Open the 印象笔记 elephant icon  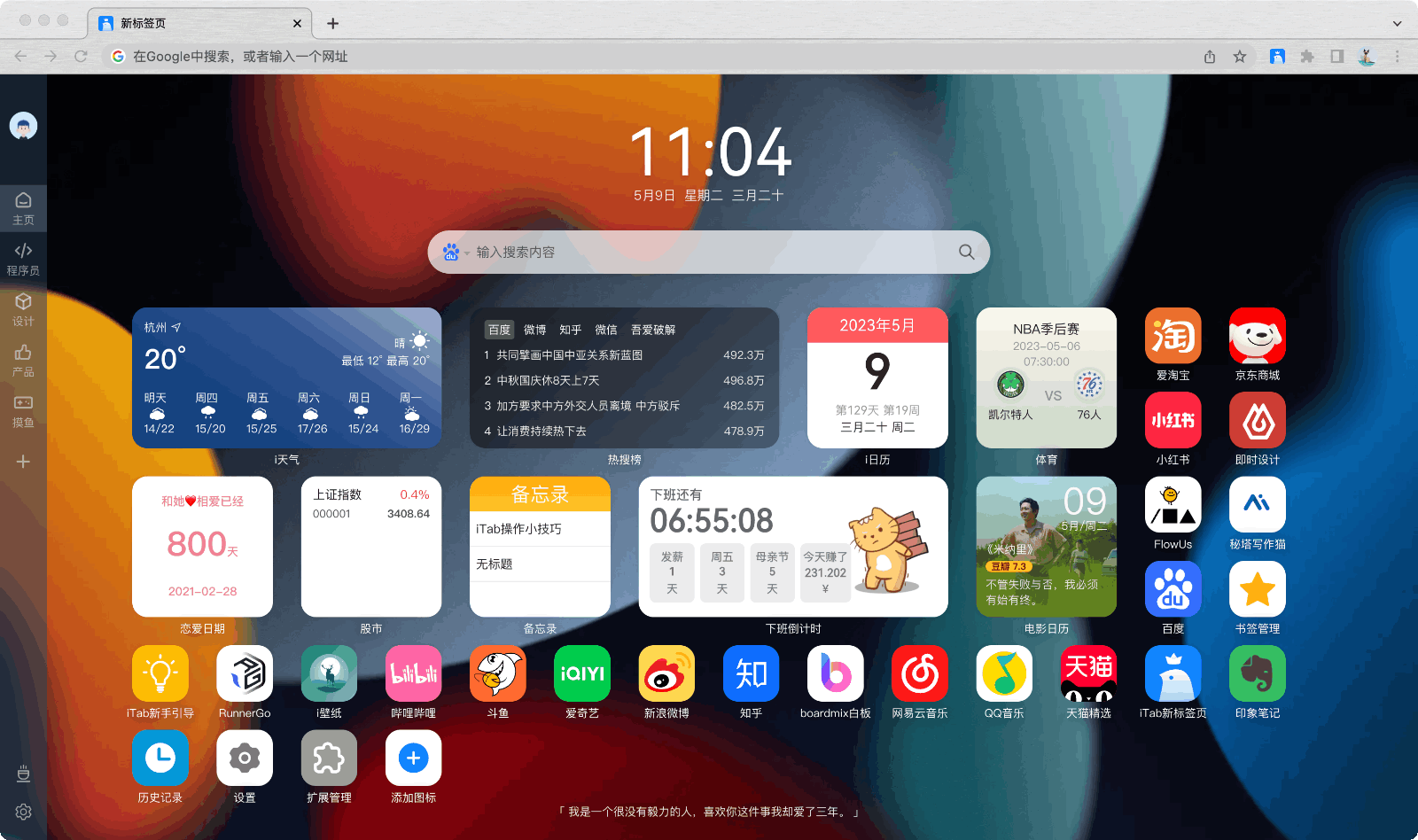tap(1257, 673)
